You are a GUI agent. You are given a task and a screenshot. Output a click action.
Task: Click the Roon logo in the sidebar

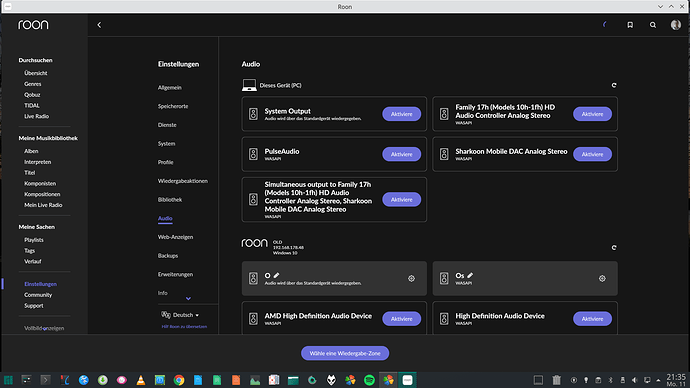pos(33,25)
